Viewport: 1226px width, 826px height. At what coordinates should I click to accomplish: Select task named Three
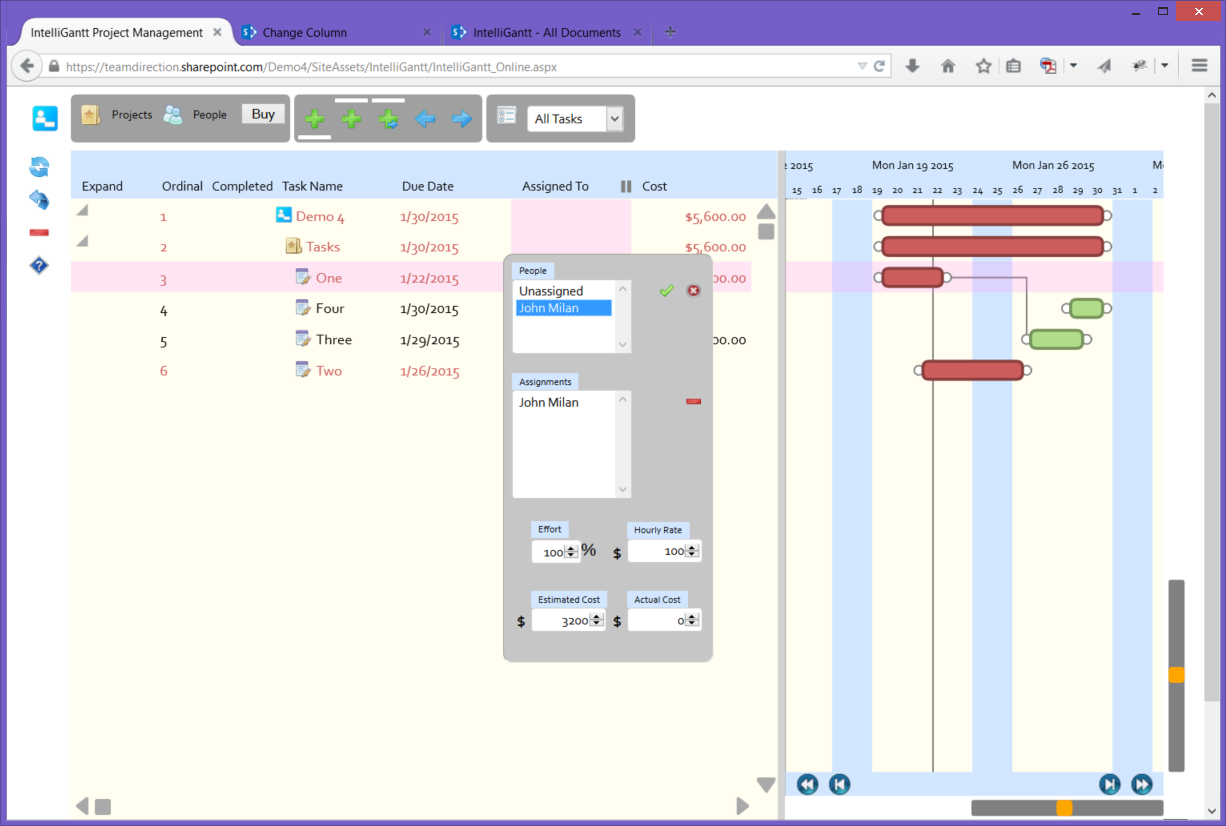coord(334,340)
